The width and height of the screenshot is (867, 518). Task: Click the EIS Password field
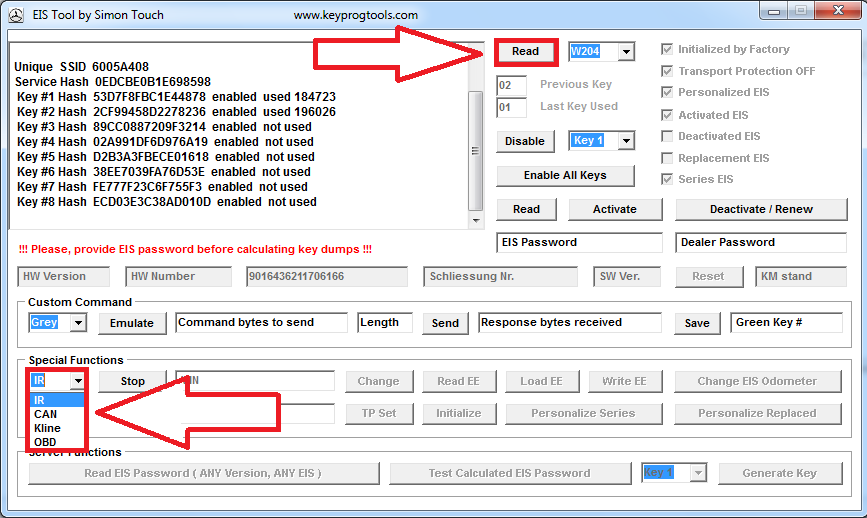click(x=579, y=243)
